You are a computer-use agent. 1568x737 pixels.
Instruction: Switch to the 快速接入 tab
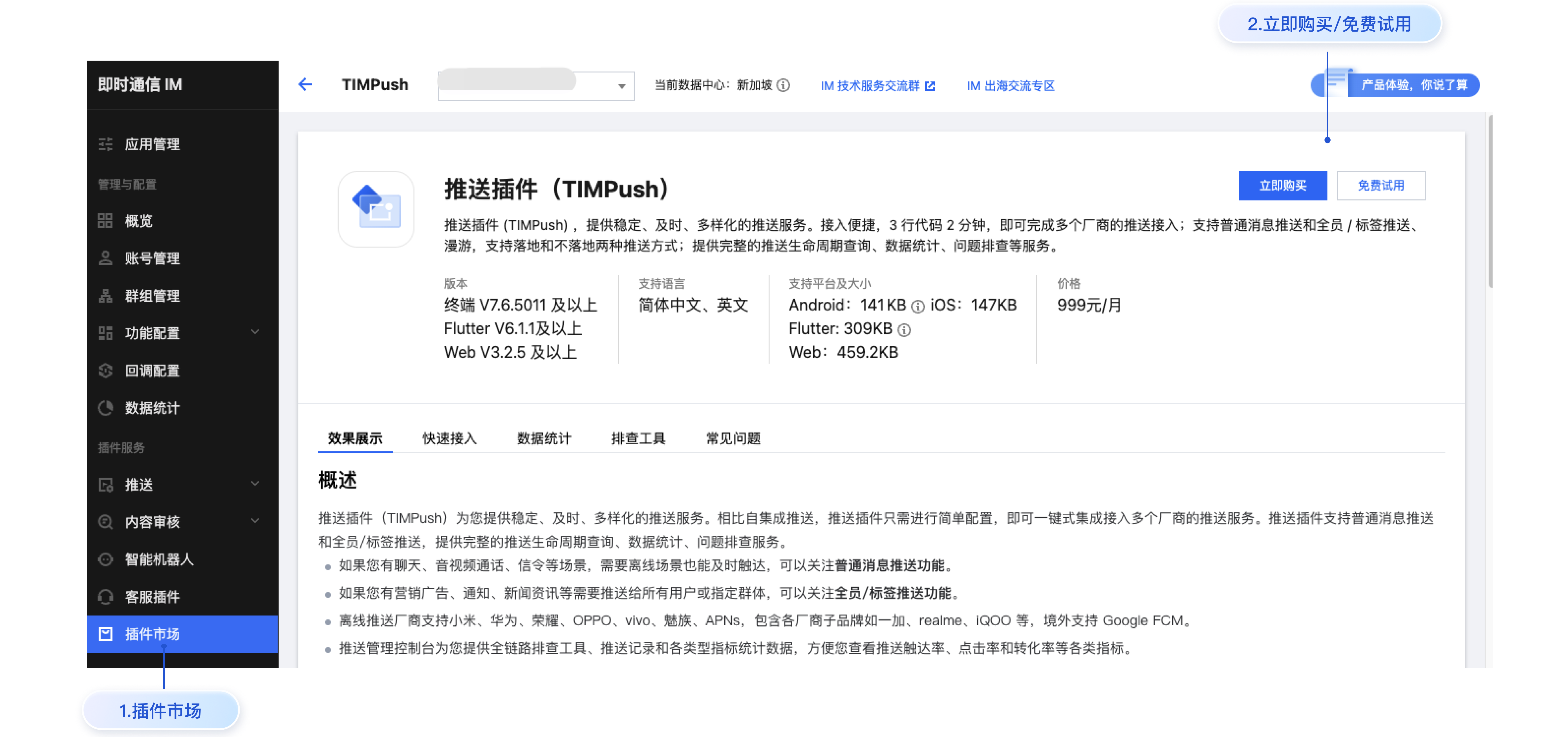coord(450,438)
